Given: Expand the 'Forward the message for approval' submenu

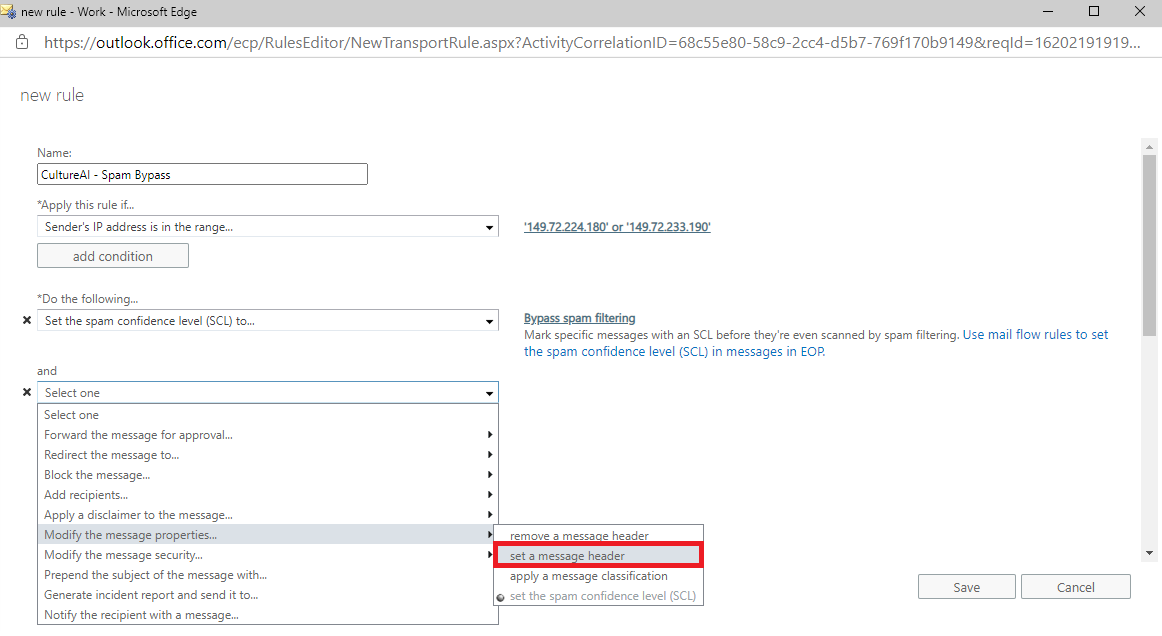Looking at the screenshot, I should coord(268,435).
